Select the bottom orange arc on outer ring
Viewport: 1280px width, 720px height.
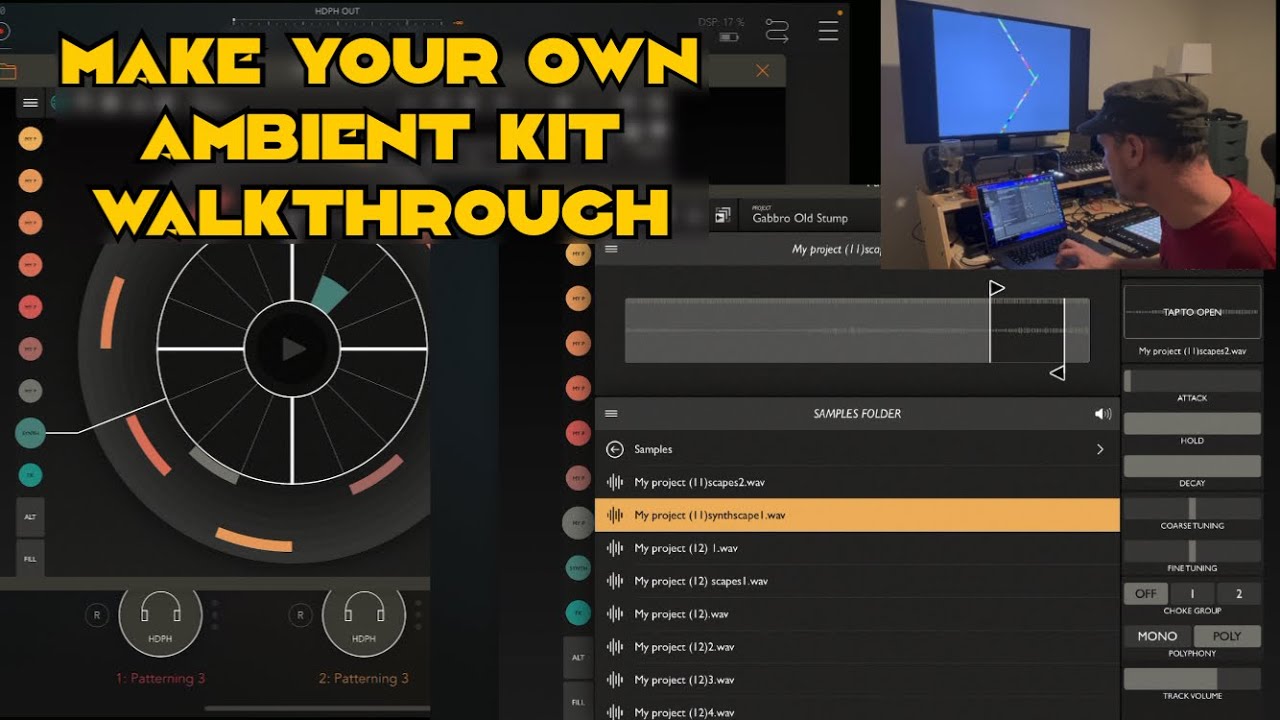click(x=254, y=540)
